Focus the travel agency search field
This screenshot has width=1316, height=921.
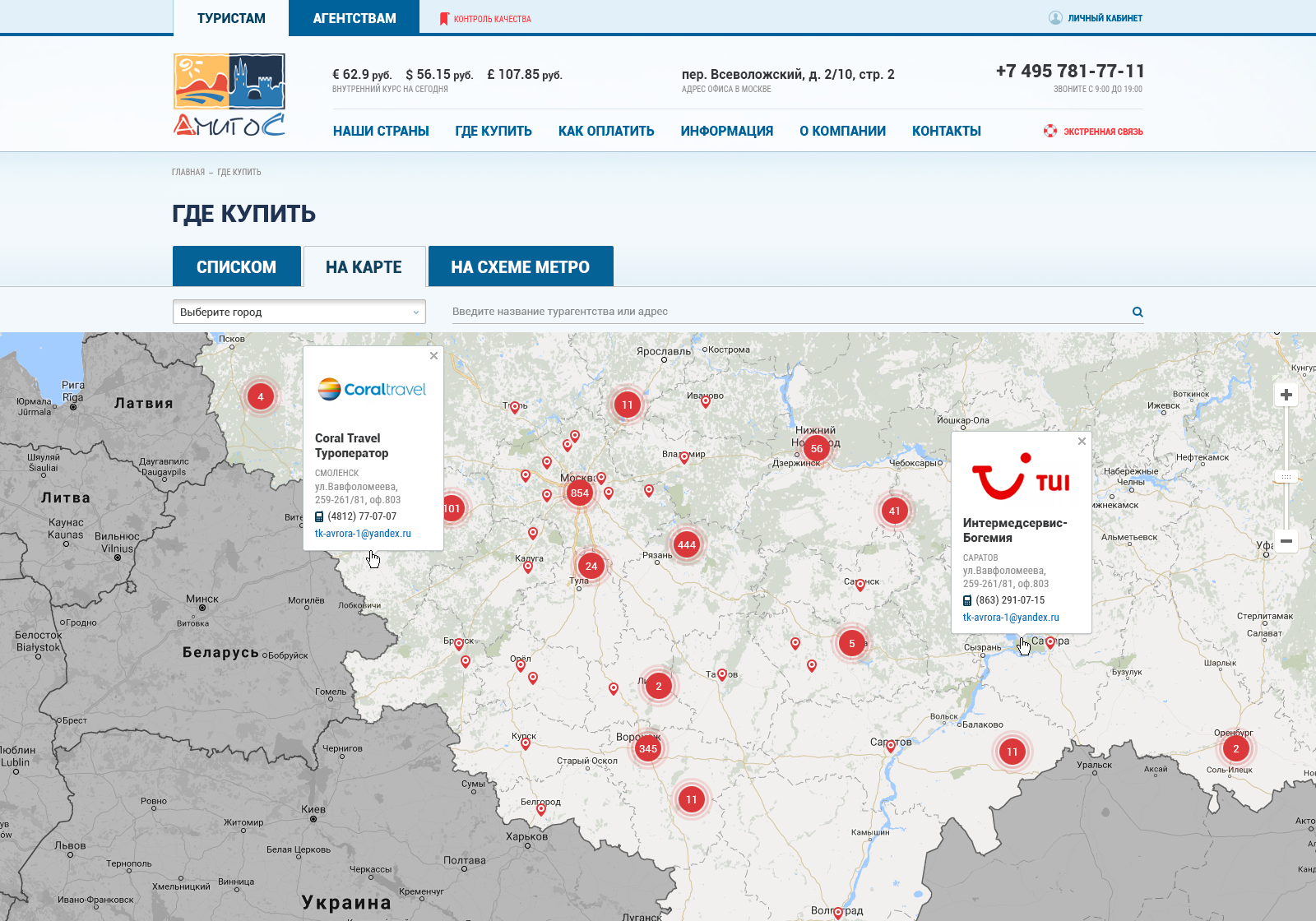click(x=790, y=312)
